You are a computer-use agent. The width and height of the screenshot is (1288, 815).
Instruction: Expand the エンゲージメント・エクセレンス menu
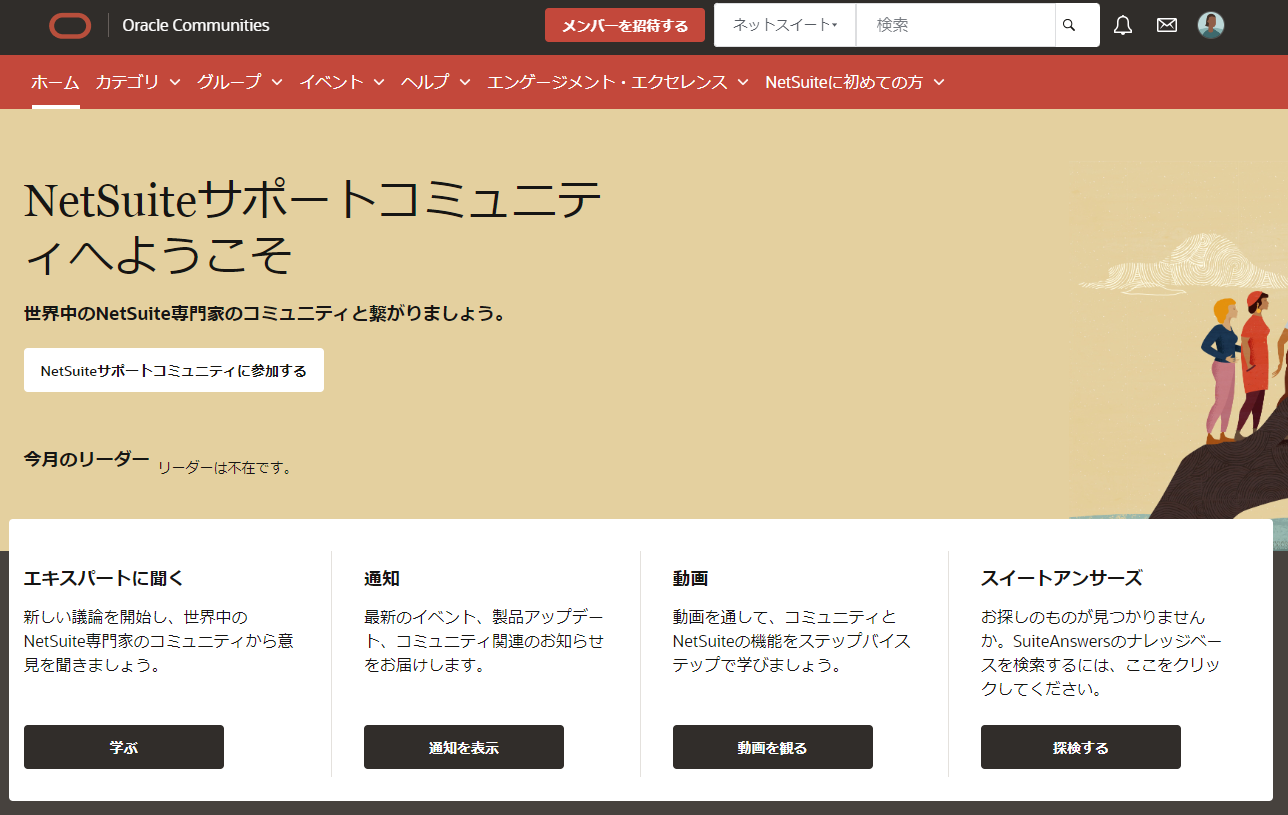[618, 82]
